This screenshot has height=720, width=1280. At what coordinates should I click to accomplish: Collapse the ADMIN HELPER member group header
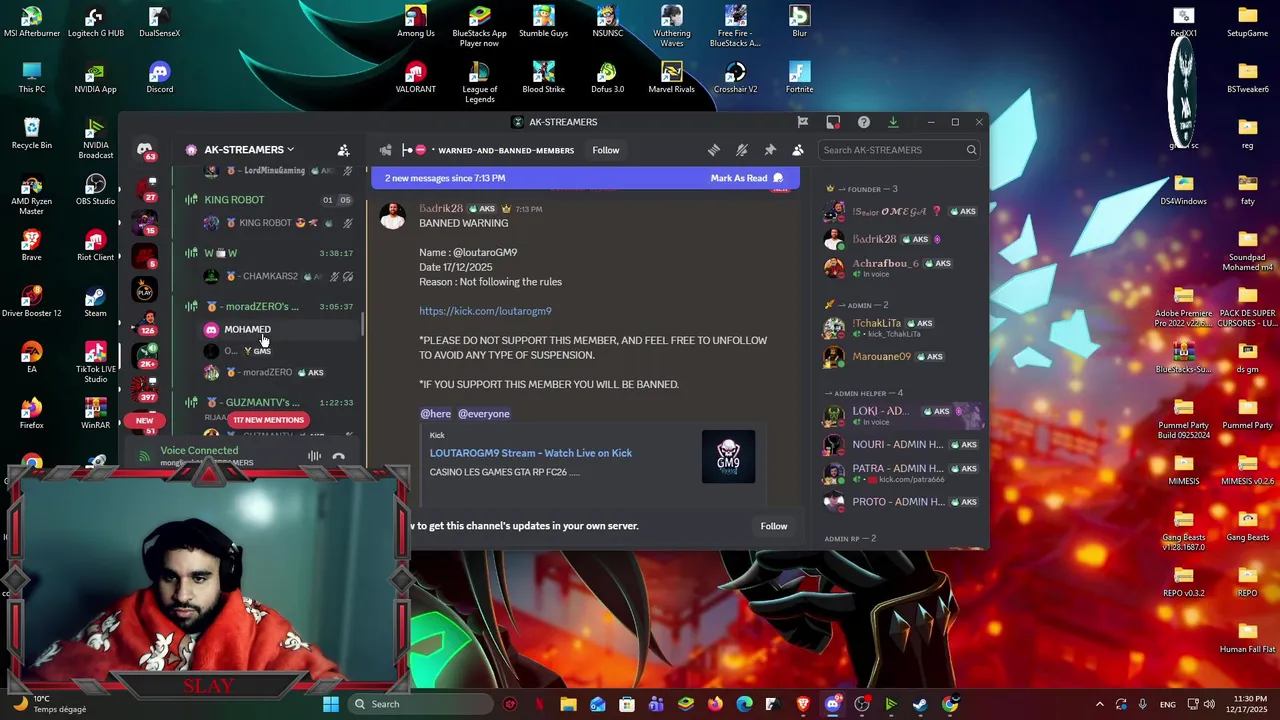point(864,393)
